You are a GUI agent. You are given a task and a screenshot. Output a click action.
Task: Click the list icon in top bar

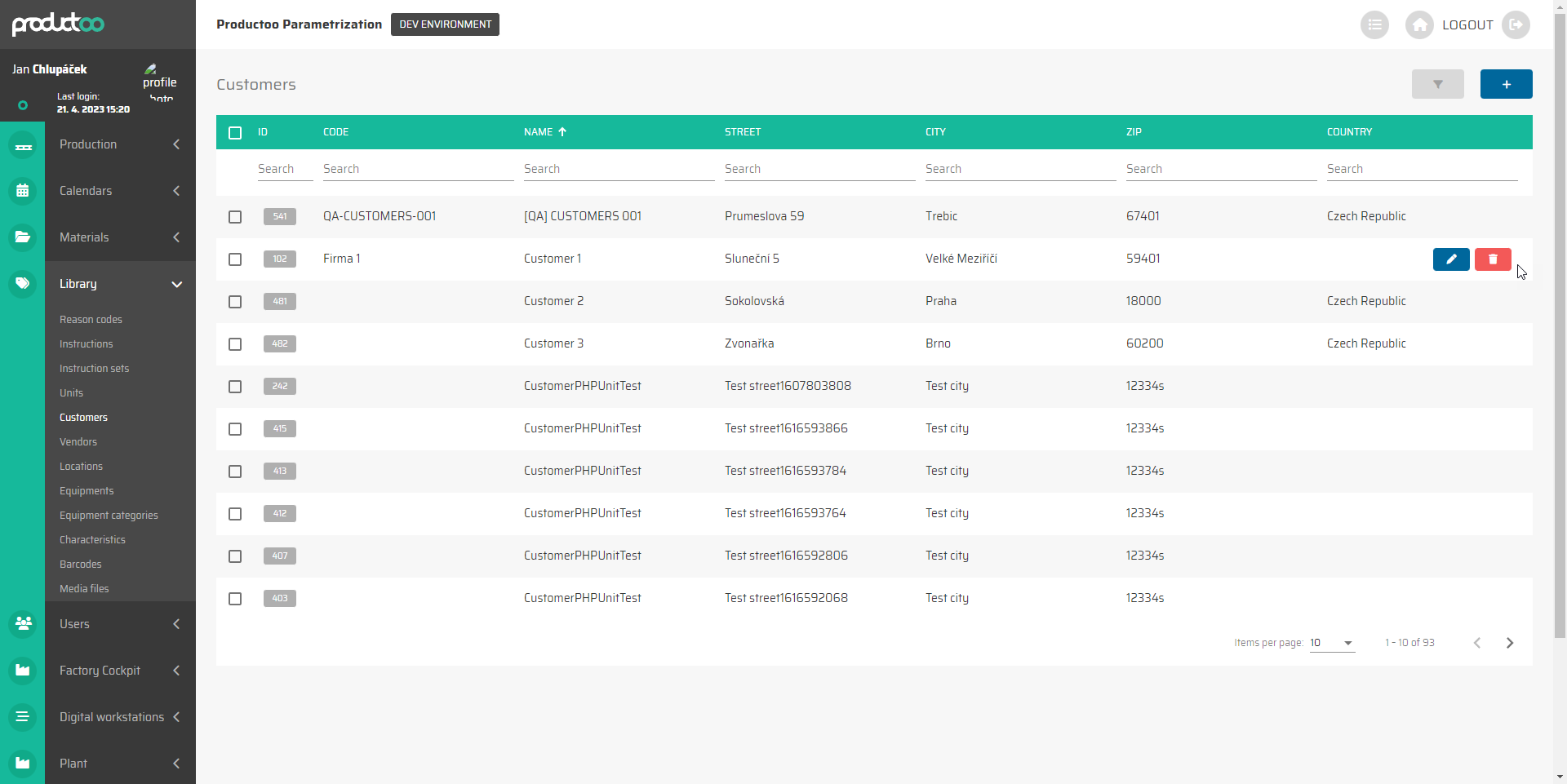1374,25
